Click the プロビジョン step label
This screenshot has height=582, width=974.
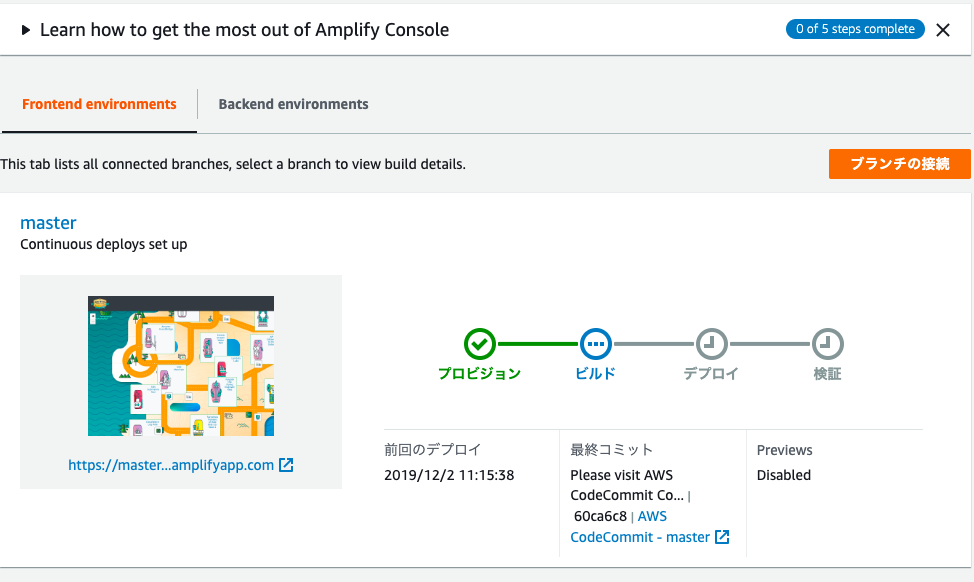coord(480,373)
